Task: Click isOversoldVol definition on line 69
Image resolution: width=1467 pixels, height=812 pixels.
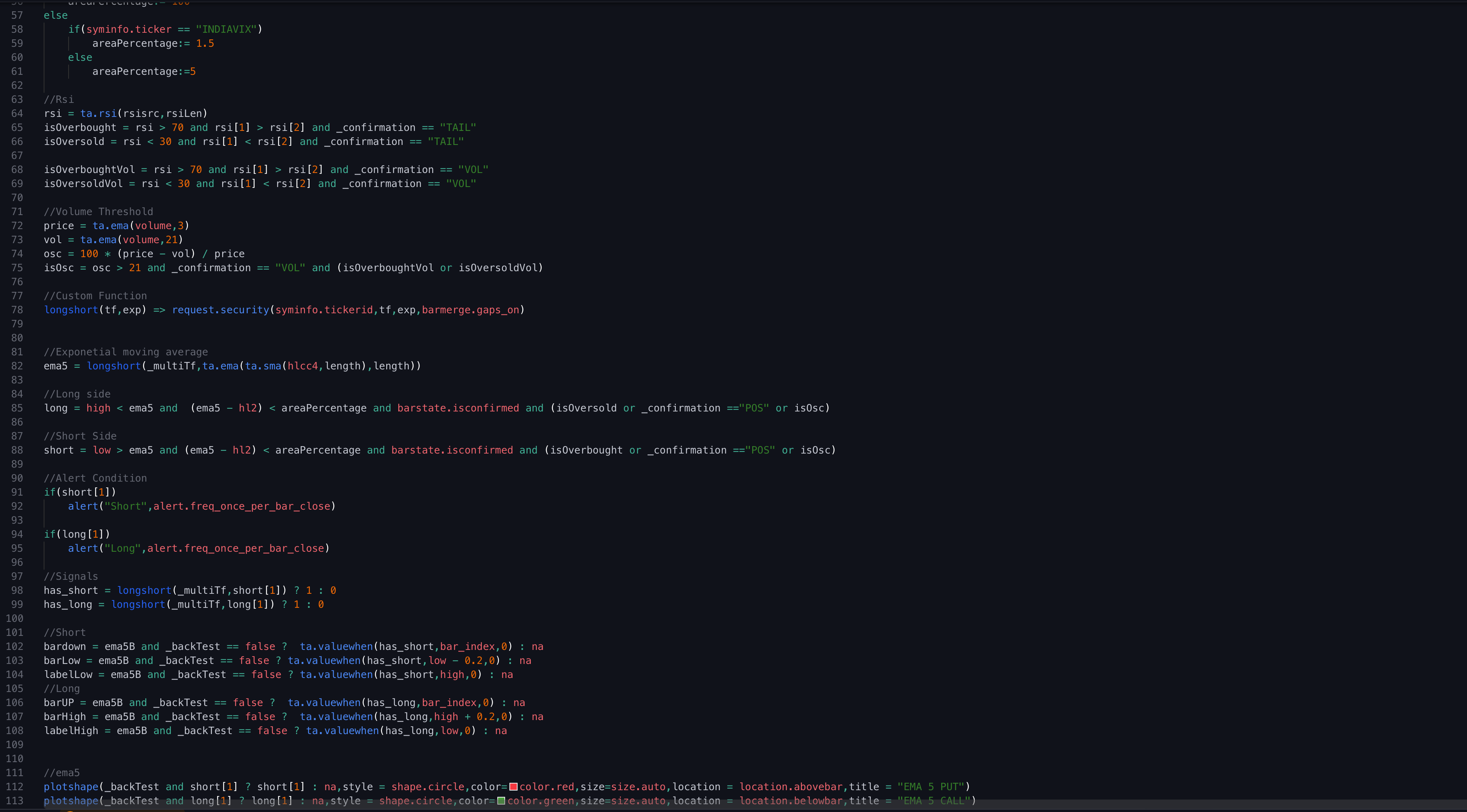Action: (x=83, y=184)
